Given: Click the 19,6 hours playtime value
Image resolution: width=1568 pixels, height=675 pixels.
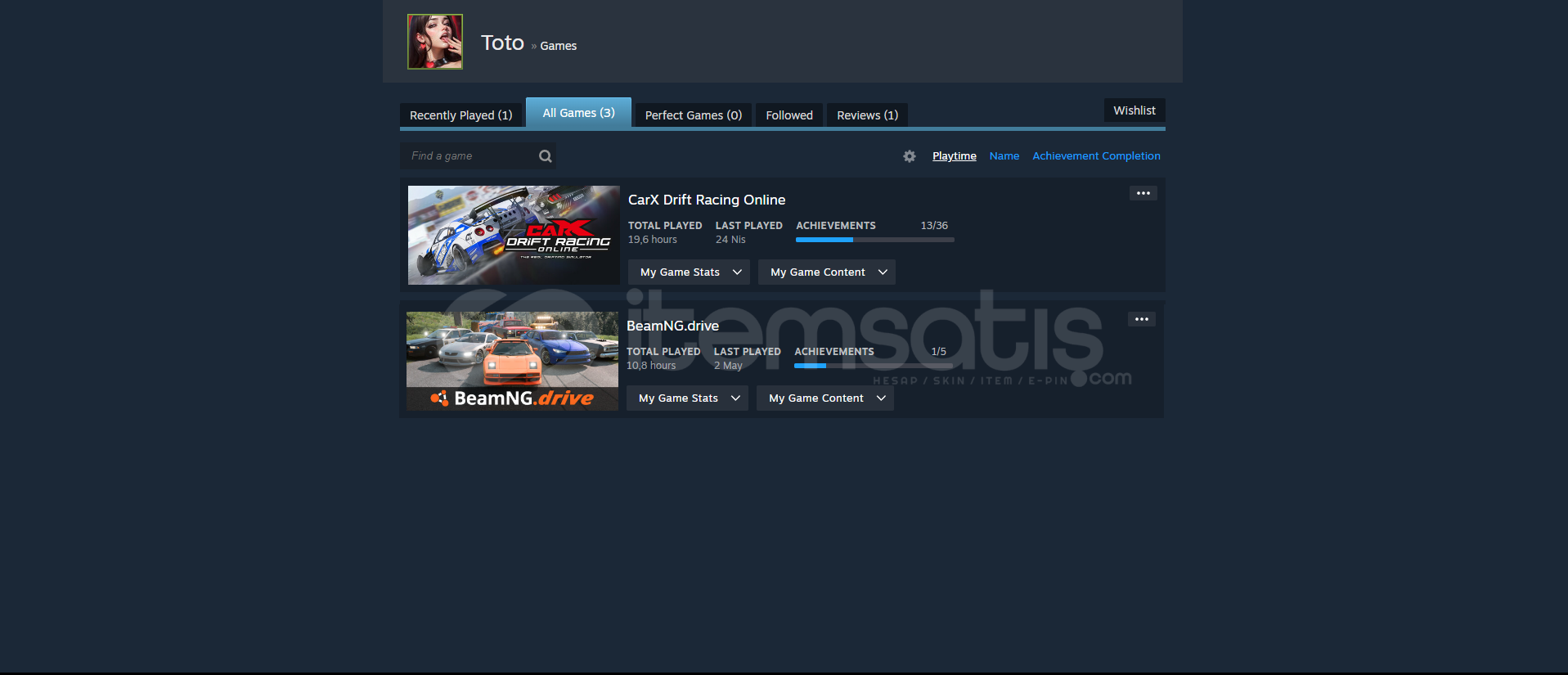Looking at the screenshot, I should (x=653, y=240).
